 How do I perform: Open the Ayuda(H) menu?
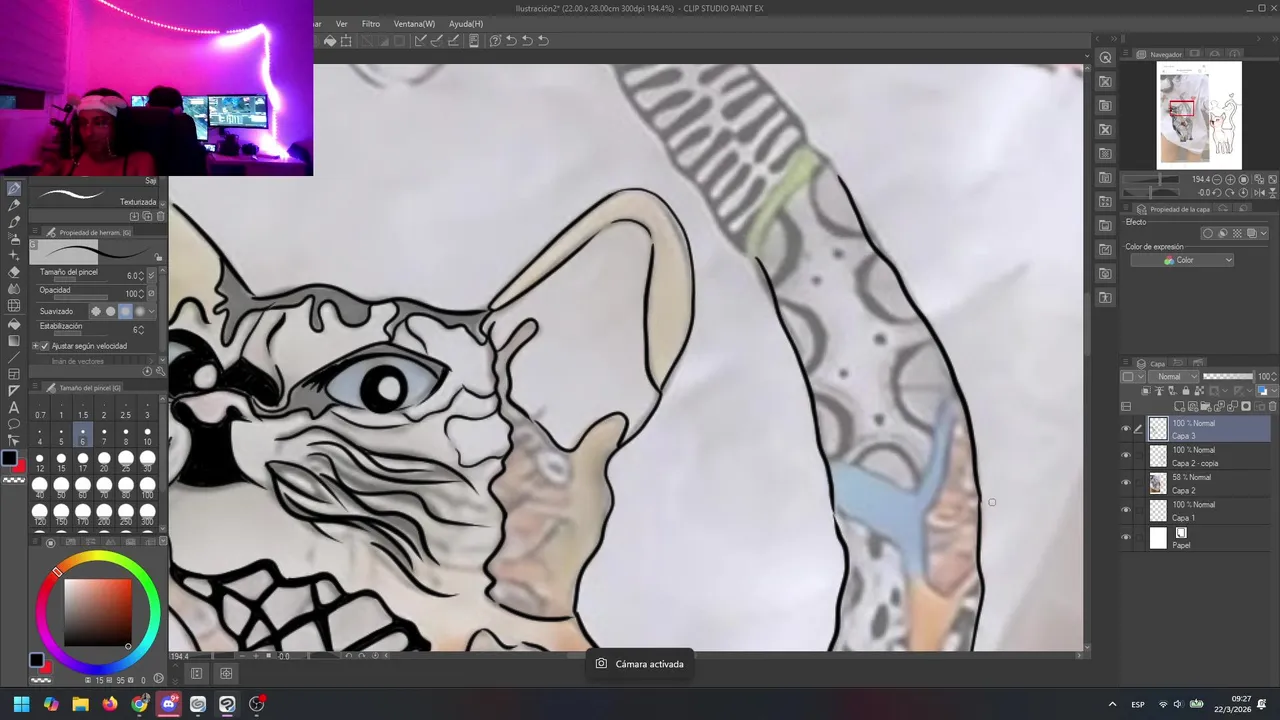pos(466,24)
